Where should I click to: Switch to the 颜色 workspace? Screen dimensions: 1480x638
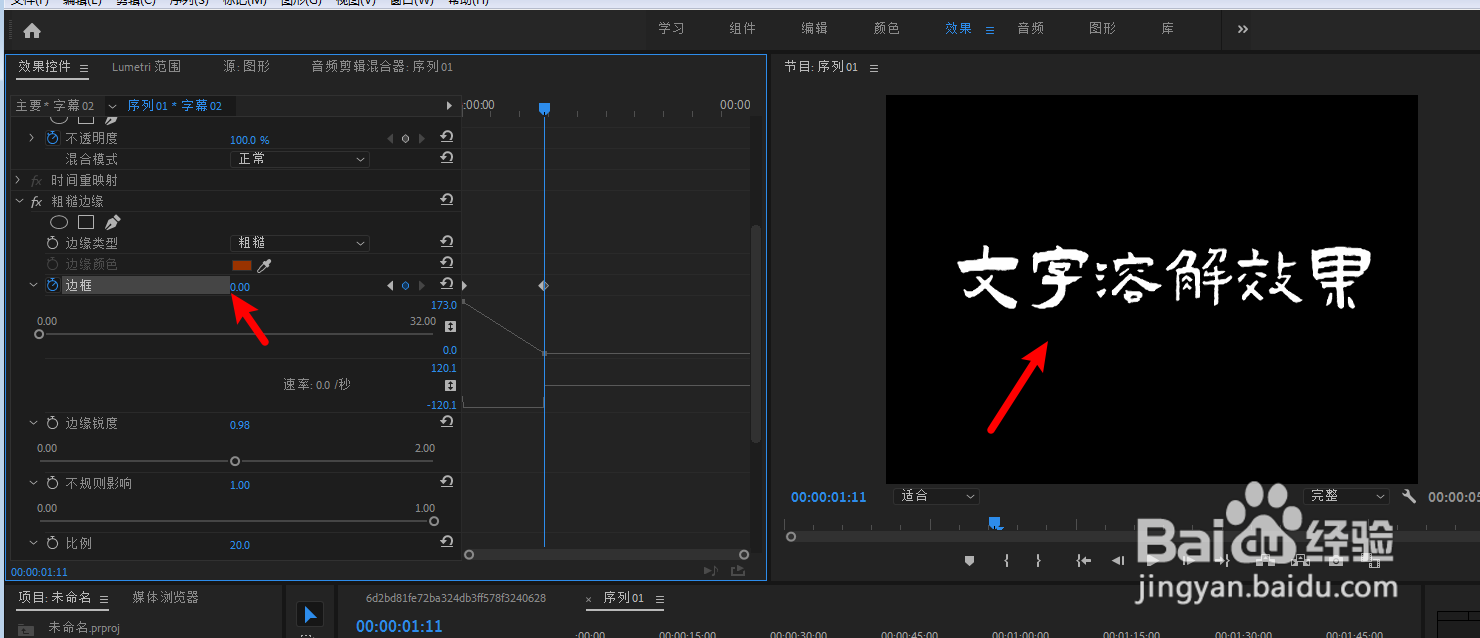point(887,29)
